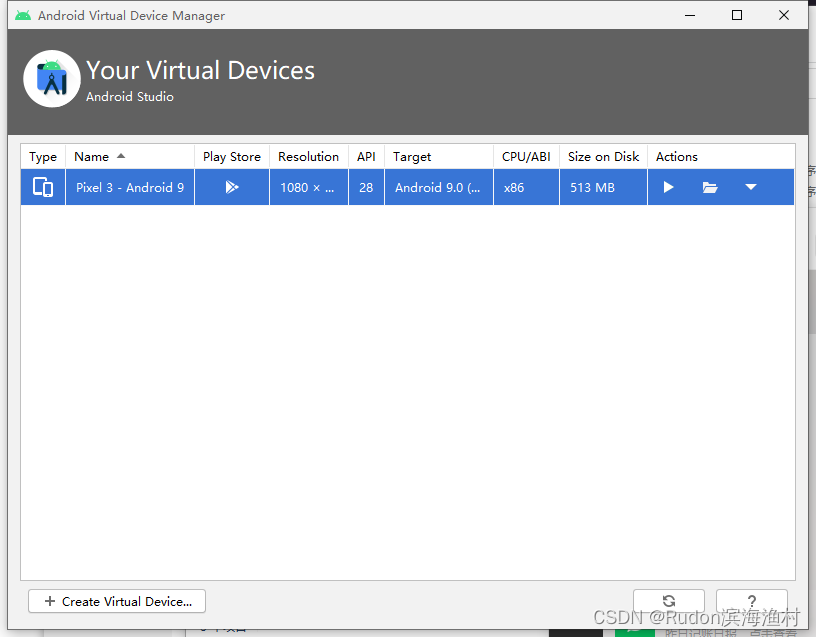The width and height of the screenshot is (816, 637).
Task: Sort by the Name column header
Action: 130,157
